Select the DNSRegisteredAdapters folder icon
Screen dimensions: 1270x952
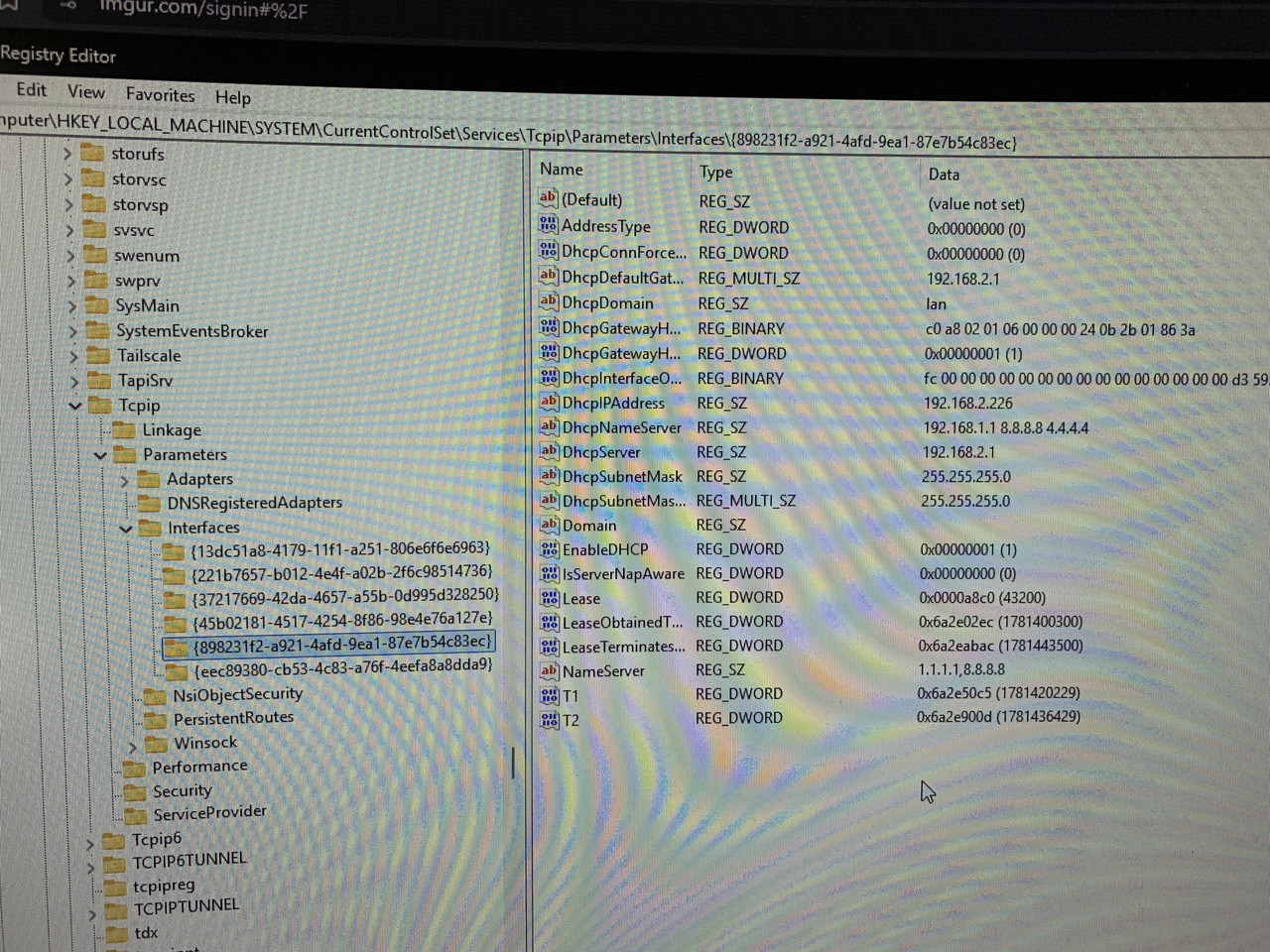click(x=150, y=503)
